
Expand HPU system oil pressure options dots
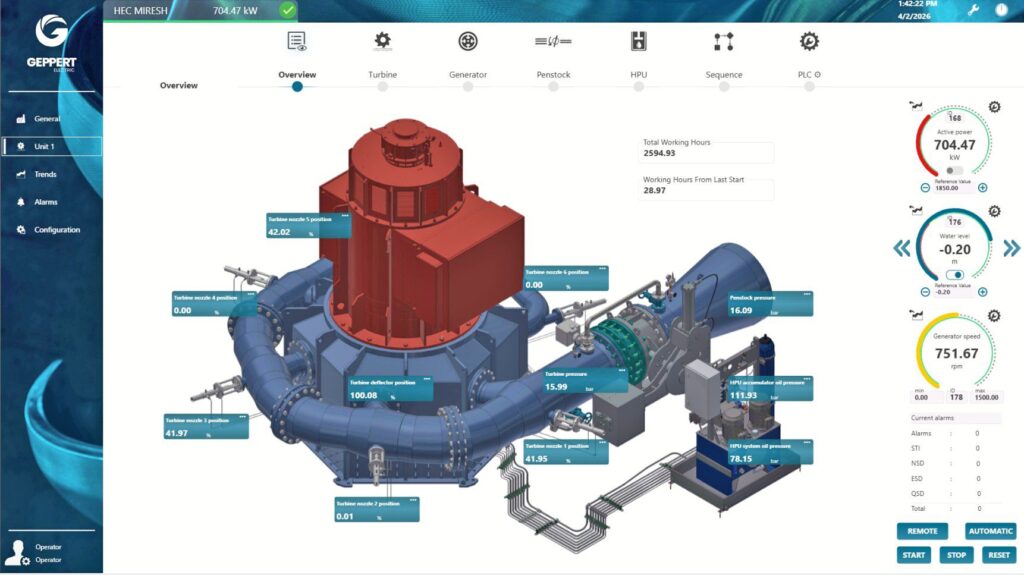point(807,443)
